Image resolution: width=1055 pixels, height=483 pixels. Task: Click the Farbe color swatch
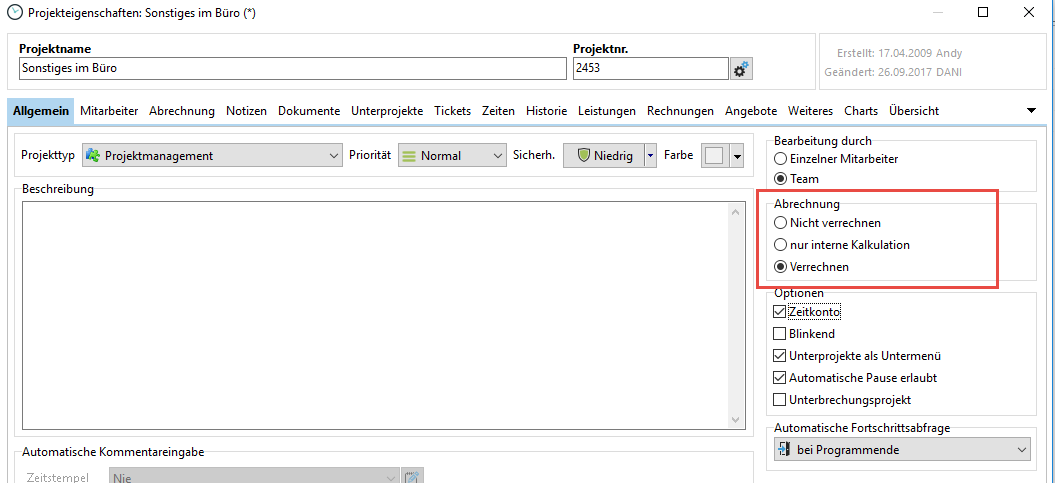pos(714,156)
